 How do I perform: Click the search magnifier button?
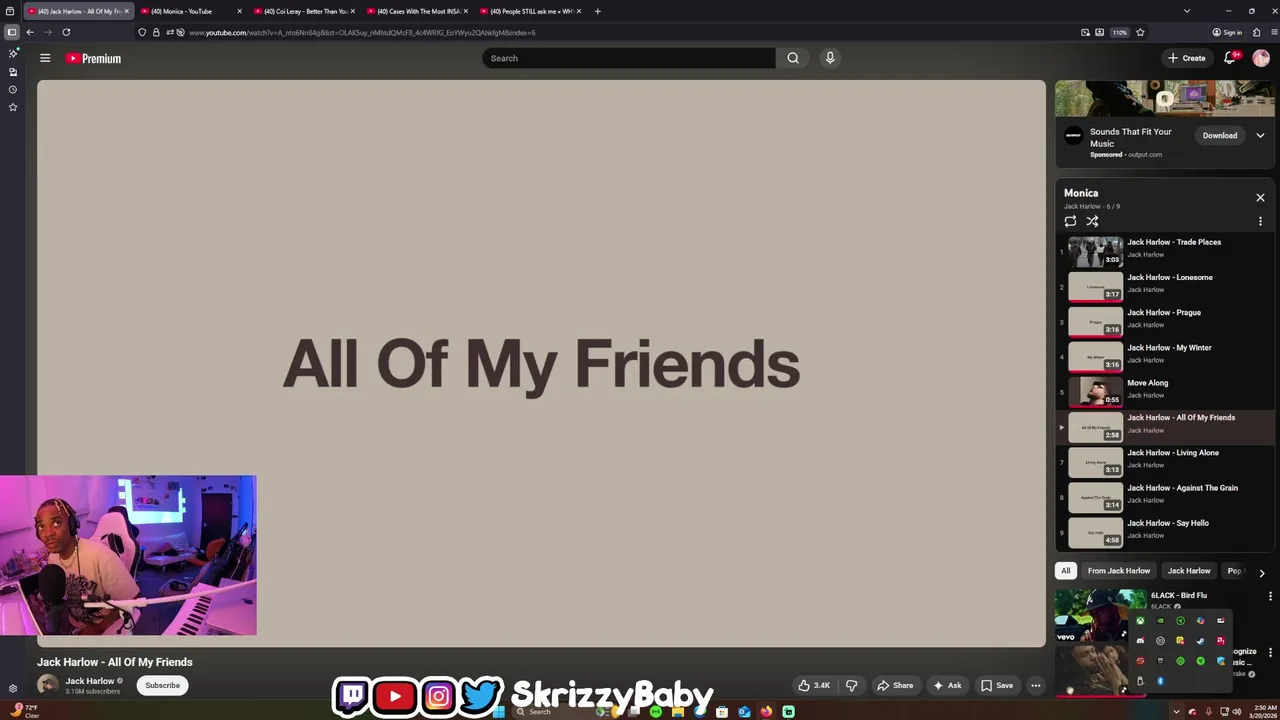(x=793, y=58)
